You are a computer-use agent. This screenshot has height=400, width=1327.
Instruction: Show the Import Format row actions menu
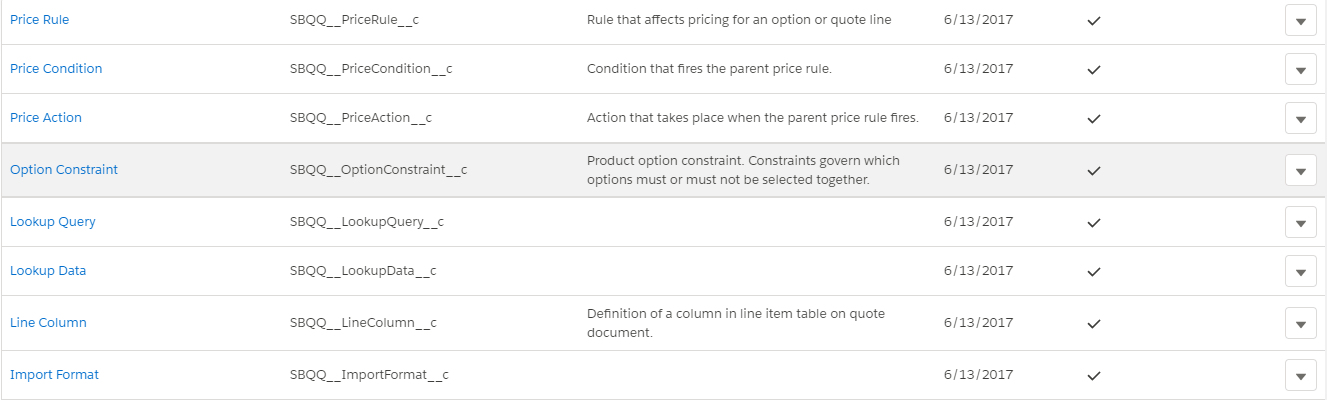(1300, 376)
